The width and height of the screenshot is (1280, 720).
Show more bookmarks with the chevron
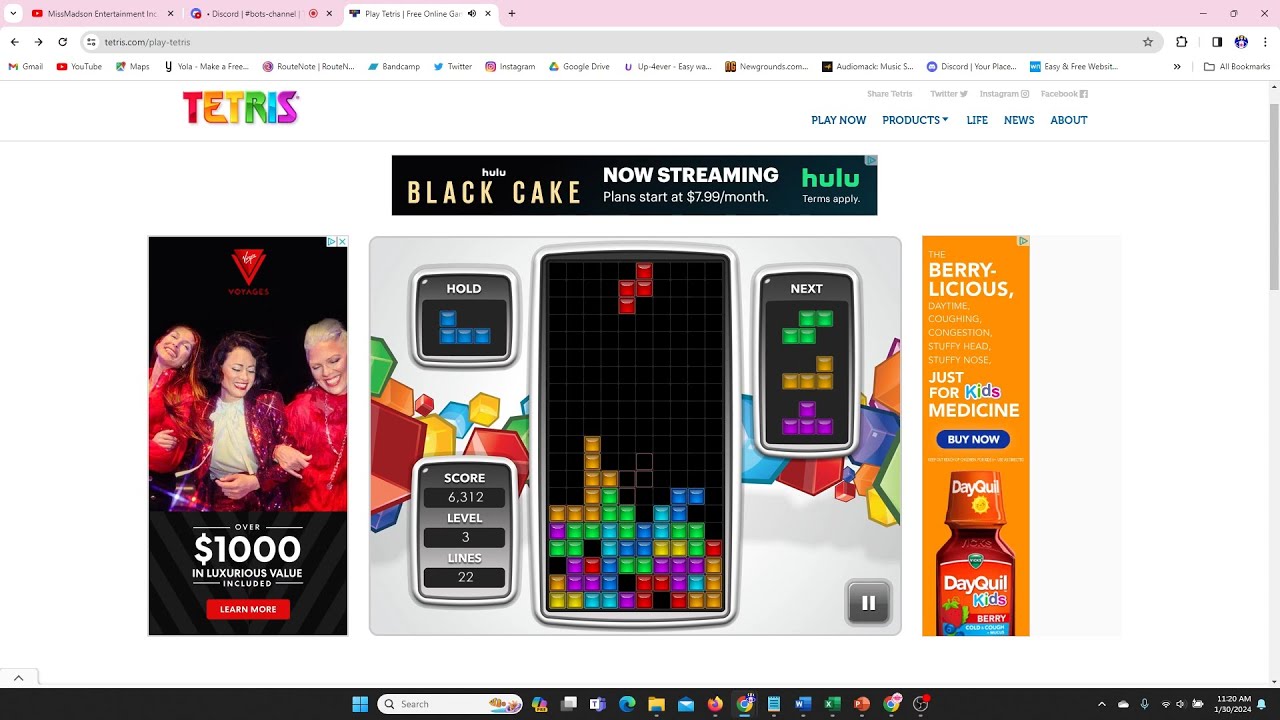point(1177,67)
